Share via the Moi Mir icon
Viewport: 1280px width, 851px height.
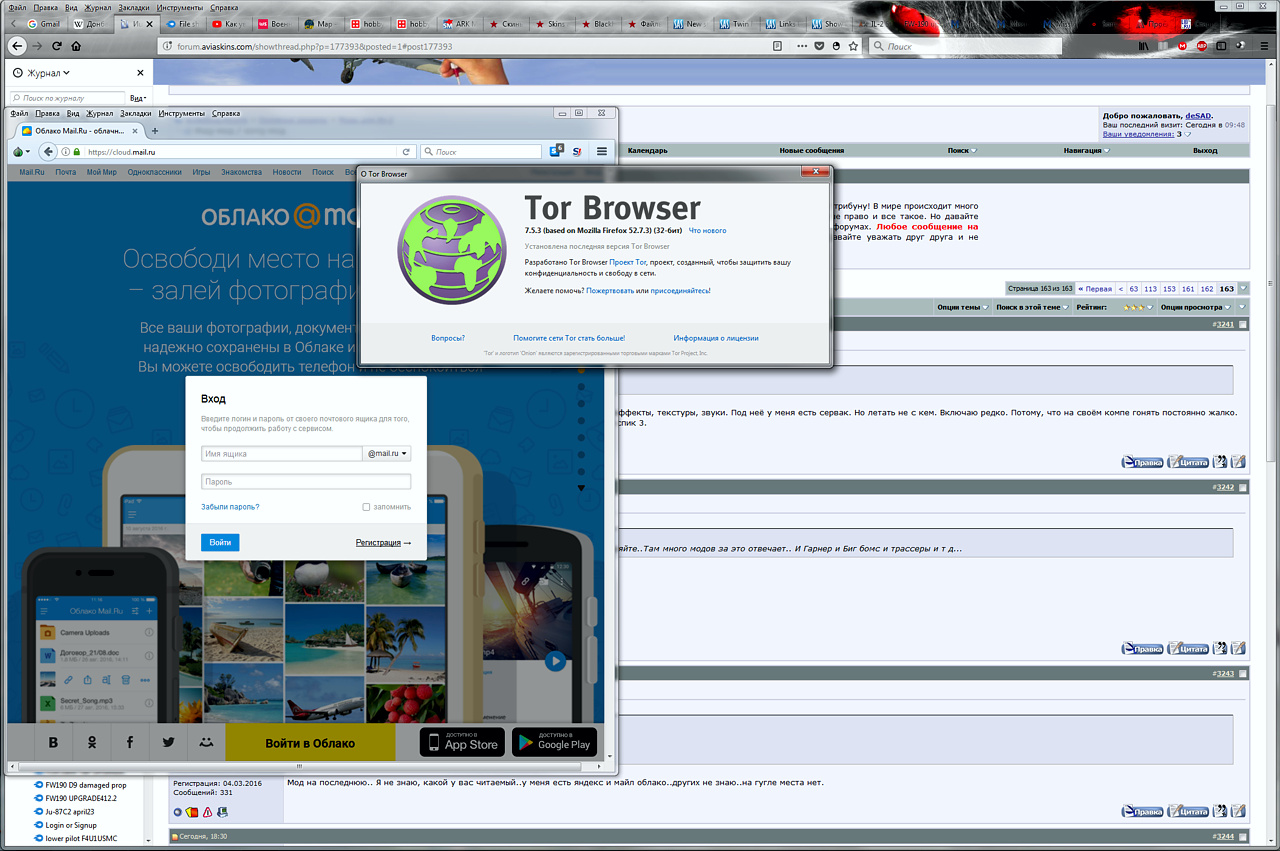click(206, 743)
